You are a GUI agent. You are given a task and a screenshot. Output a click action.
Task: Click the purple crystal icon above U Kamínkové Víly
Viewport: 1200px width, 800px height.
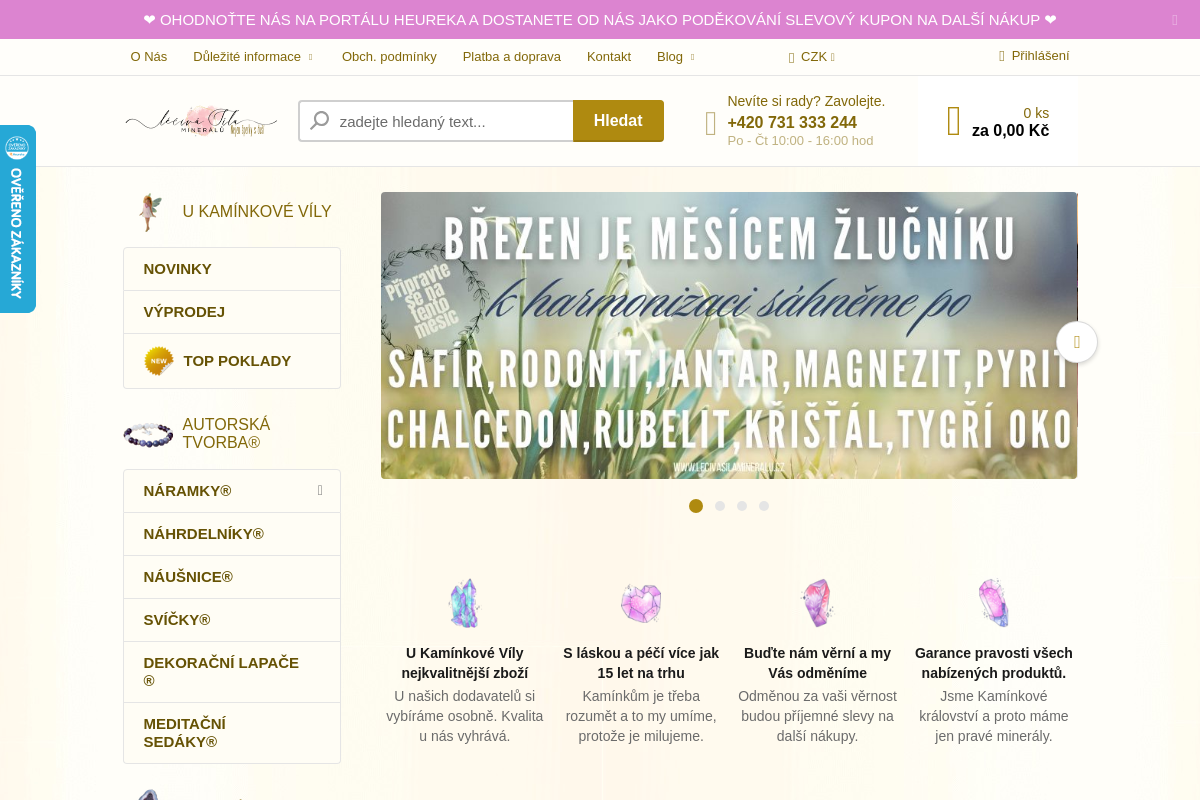coord(464,602)
